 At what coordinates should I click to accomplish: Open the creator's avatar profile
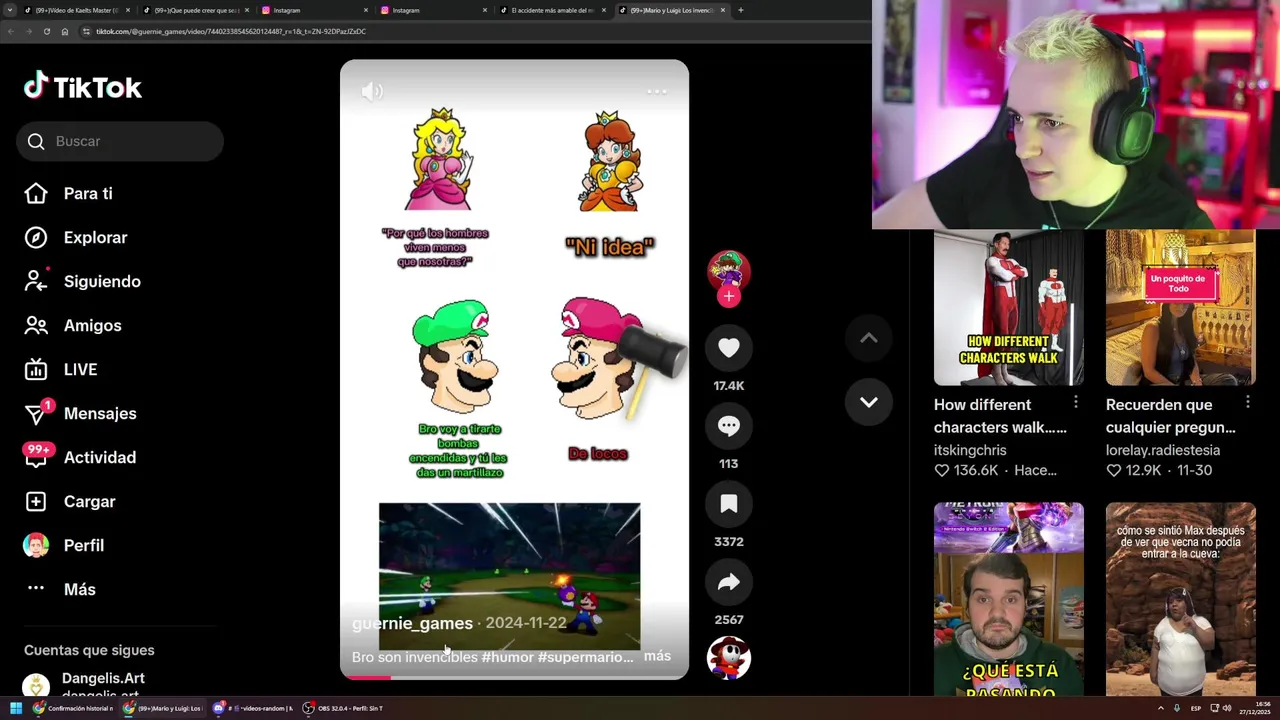pyautogui.click(x=728, y=270)
